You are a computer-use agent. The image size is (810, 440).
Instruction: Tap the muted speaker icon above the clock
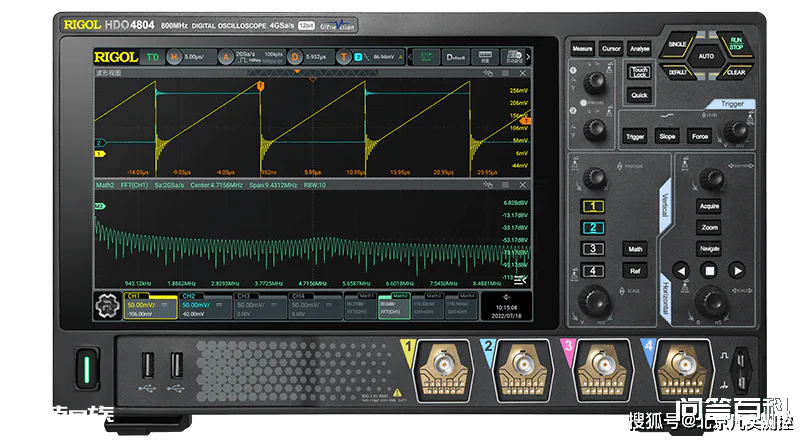[x=507, y=297]
